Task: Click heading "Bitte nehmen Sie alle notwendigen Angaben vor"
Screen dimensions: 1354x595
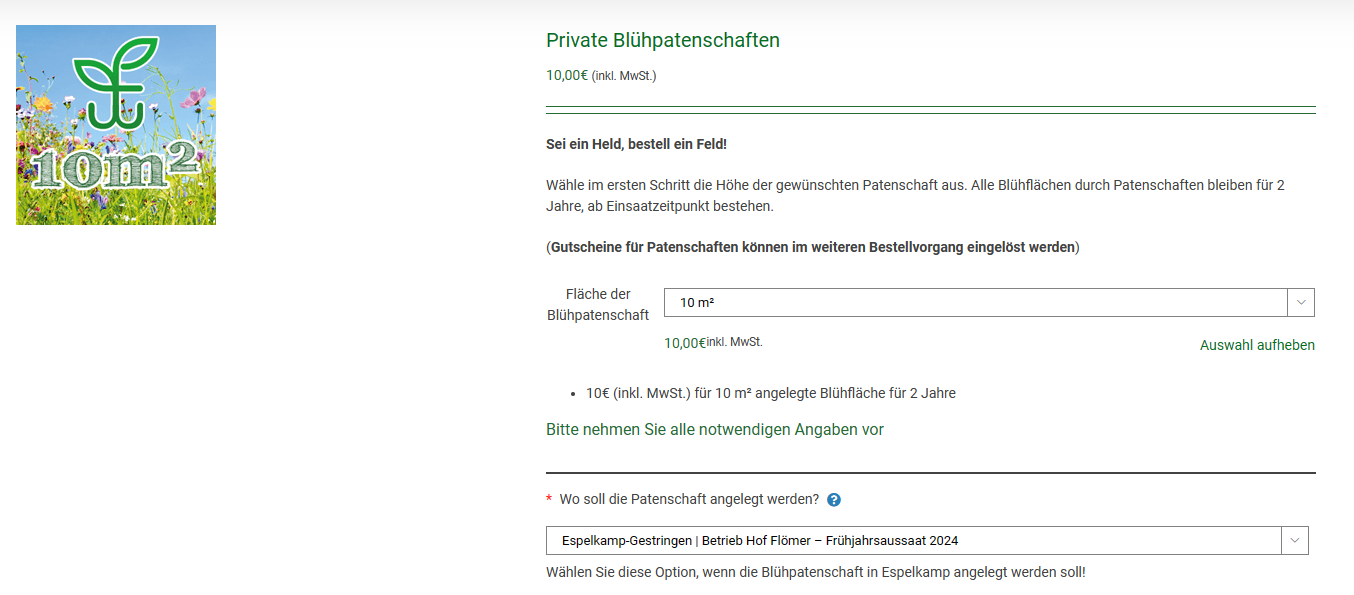Action: tap(715, 430)
